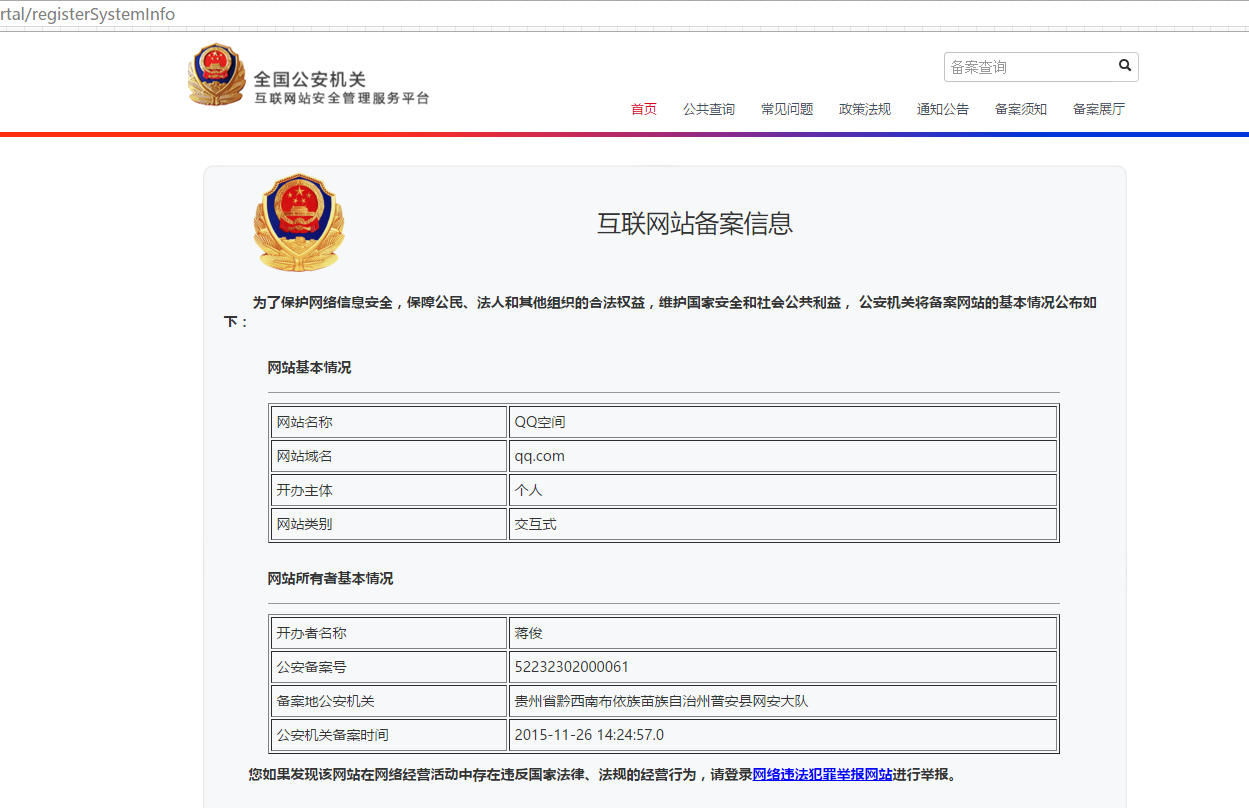Click the police emblem logo in the header
This screenshot has width=1249, height=808.
tap(215, 75)
